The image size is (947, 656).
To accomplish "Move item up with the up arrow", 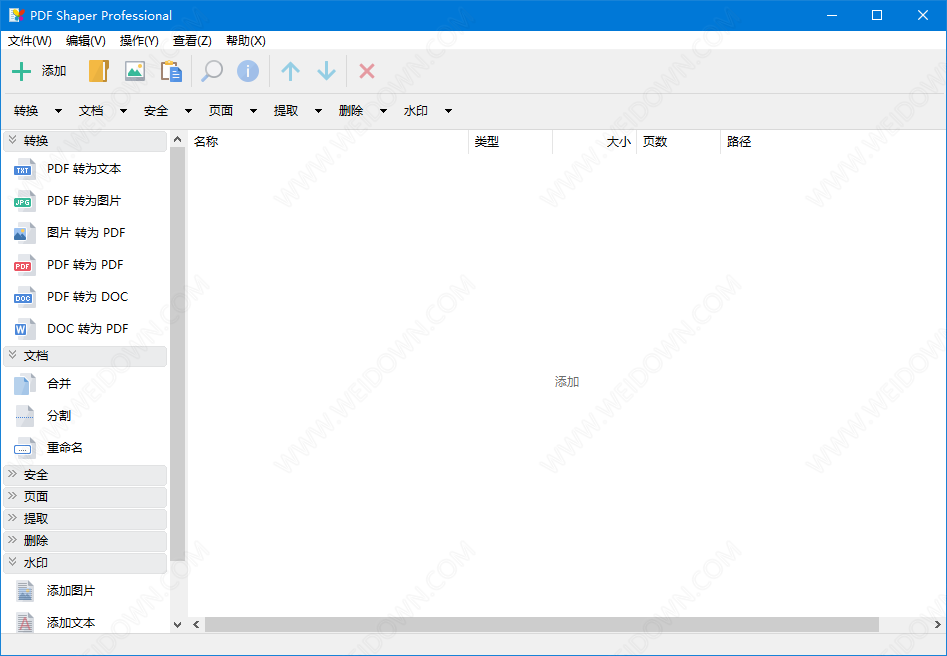I will 290,71.
